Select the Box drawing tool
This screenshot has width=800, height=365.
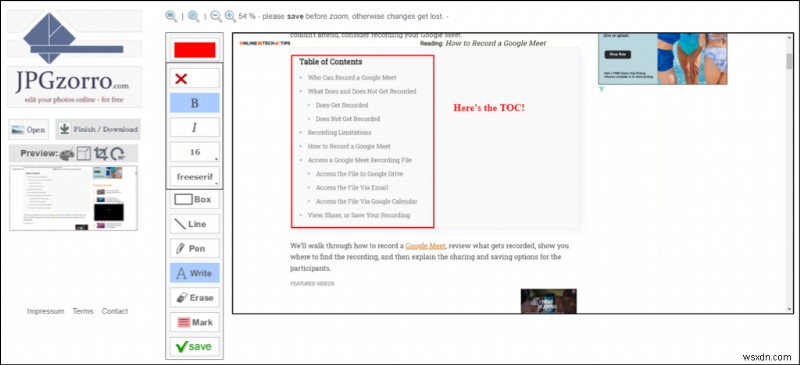pyautogui.click(x=194, y=199)
